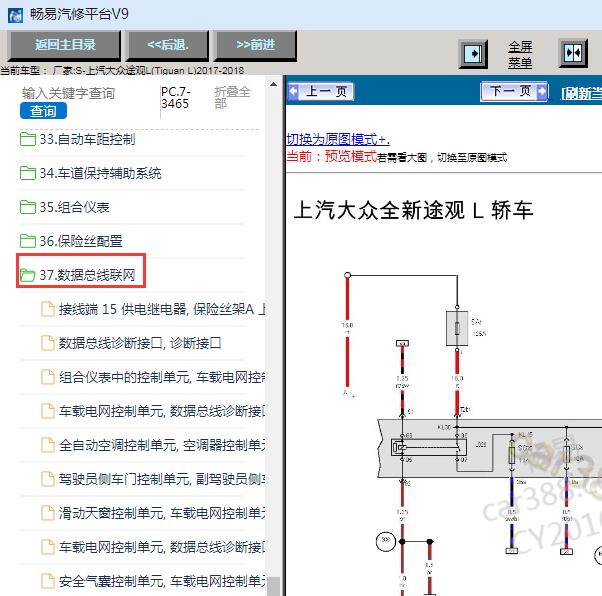Click the collapse-panels double arrow icon
602x596 pixels.
pyautogui.click(x=573, y=53)
